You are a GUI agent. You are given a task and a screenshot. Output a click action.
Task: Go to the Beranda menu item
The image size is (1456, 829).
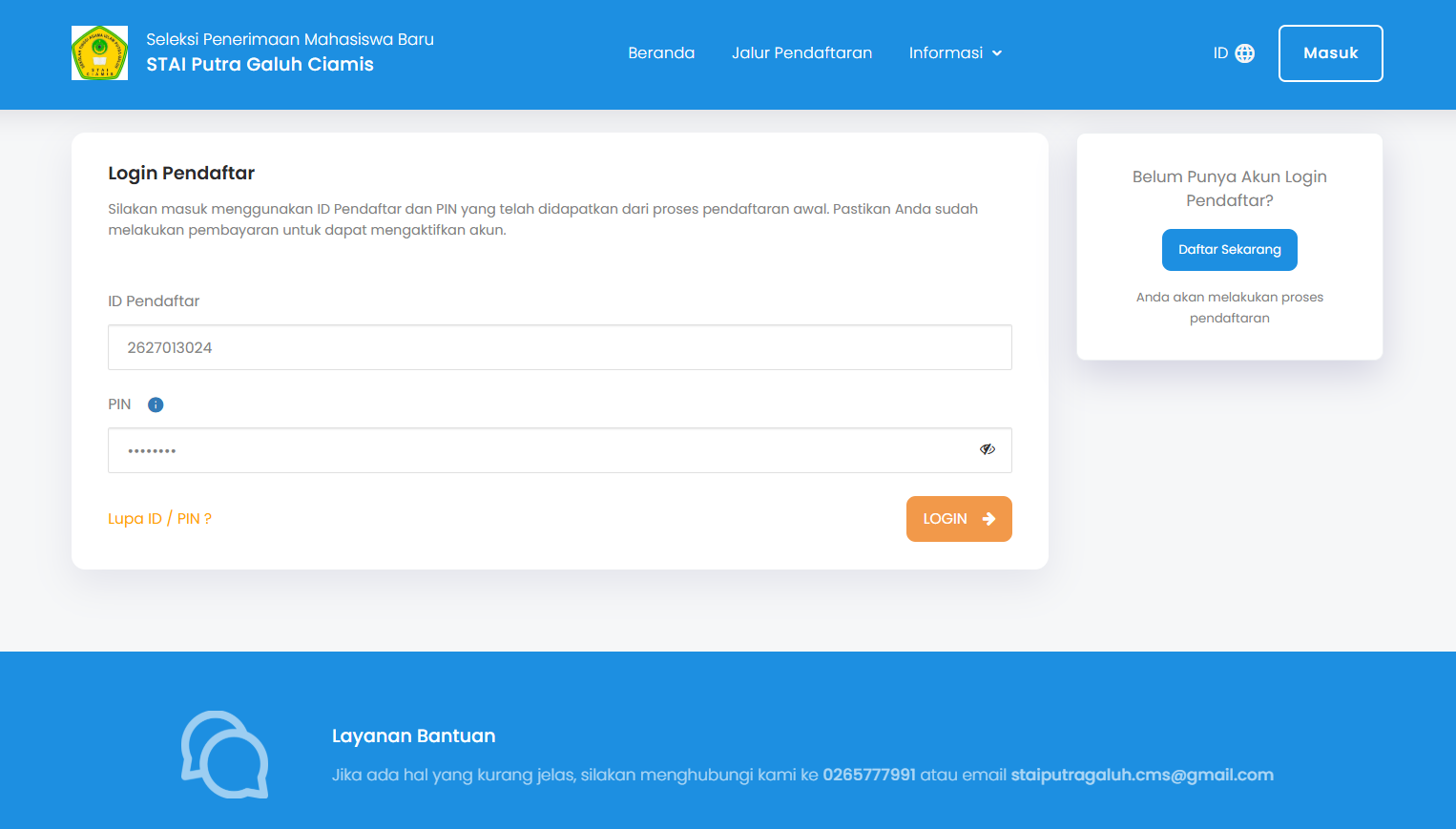tap(661, 52)
